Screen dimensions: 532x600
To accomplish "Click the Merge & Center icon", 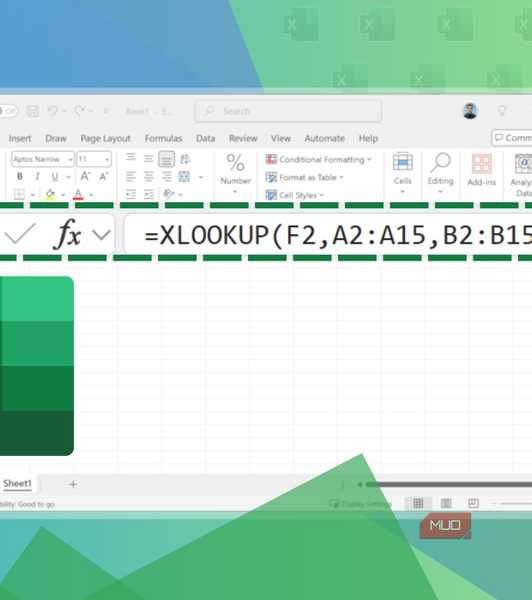I will pos(184,176).
